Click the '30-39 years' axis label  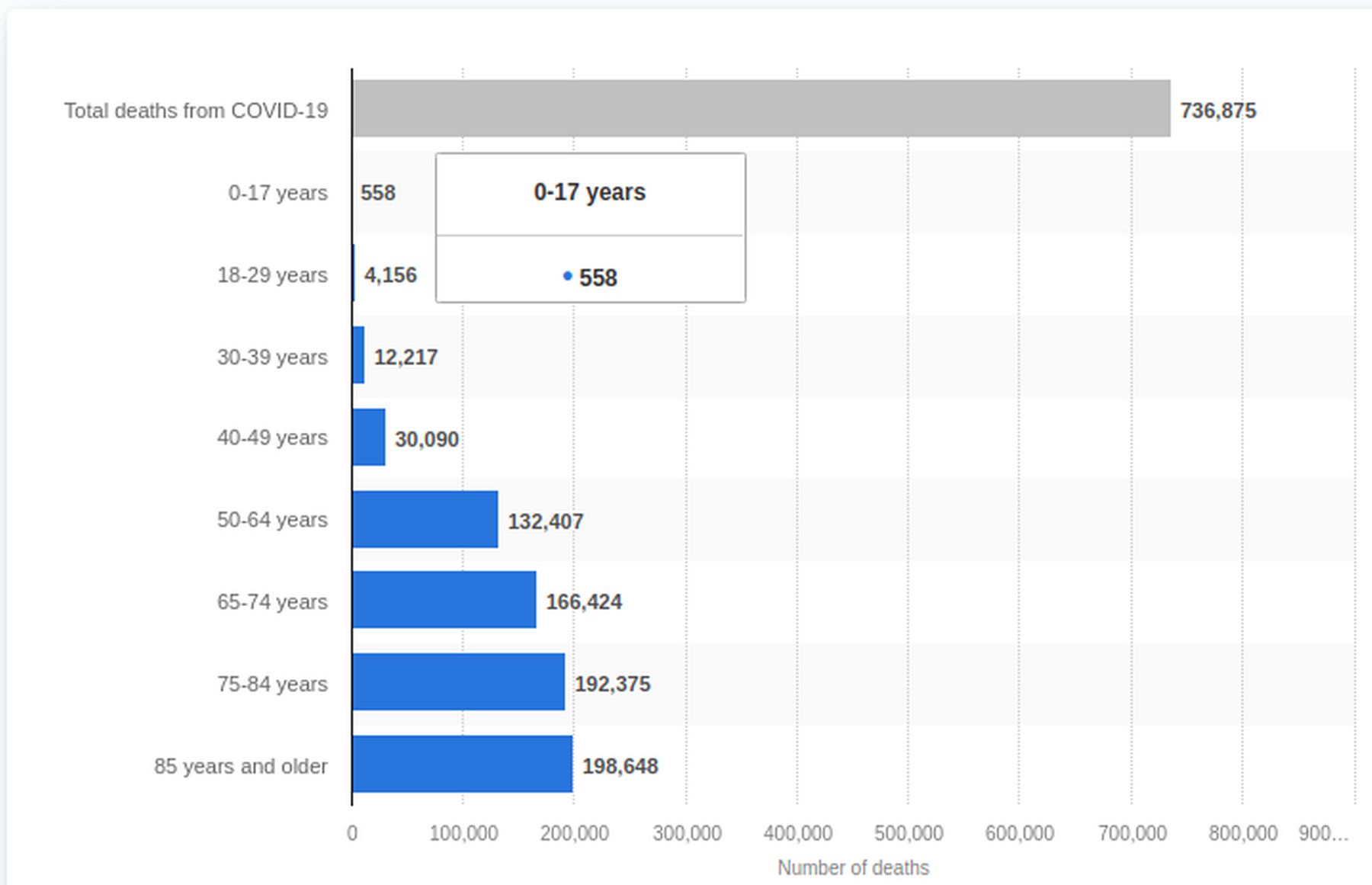pyautogui.click(x=273, y=357)
